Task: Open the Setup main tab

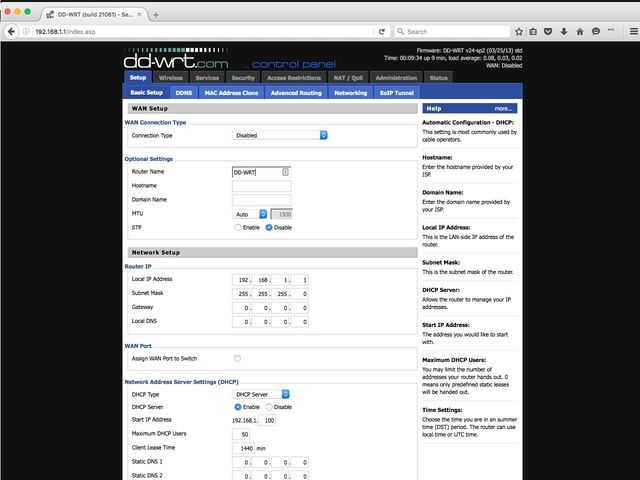Action: tap(138, 78)
